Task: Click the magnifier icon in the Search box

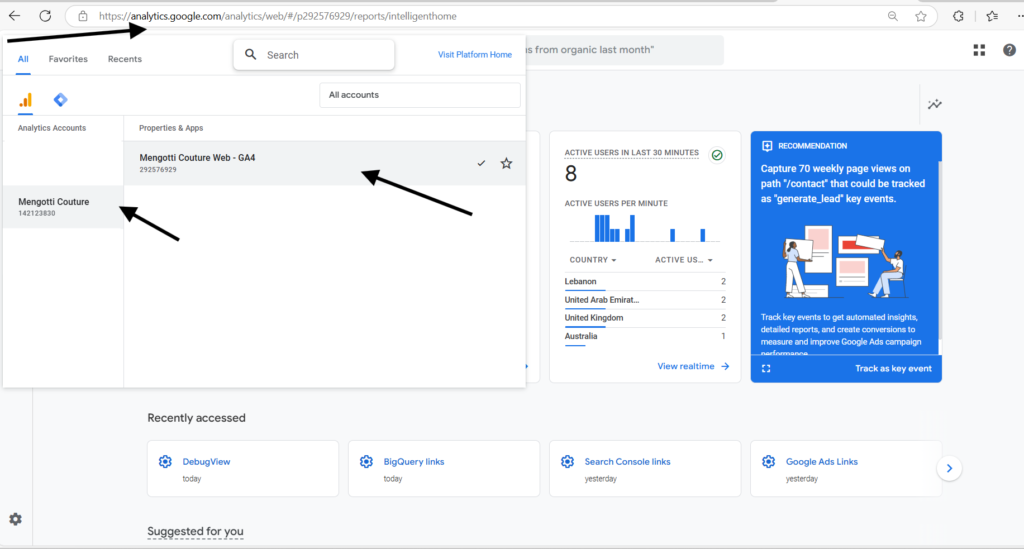Action: click(251, 55)
